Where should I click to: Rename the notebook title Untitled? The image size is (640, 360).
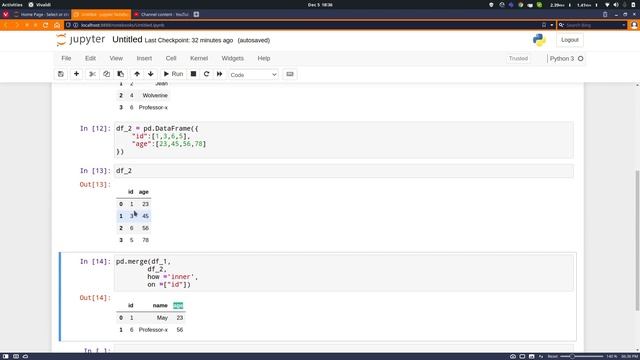127,40
